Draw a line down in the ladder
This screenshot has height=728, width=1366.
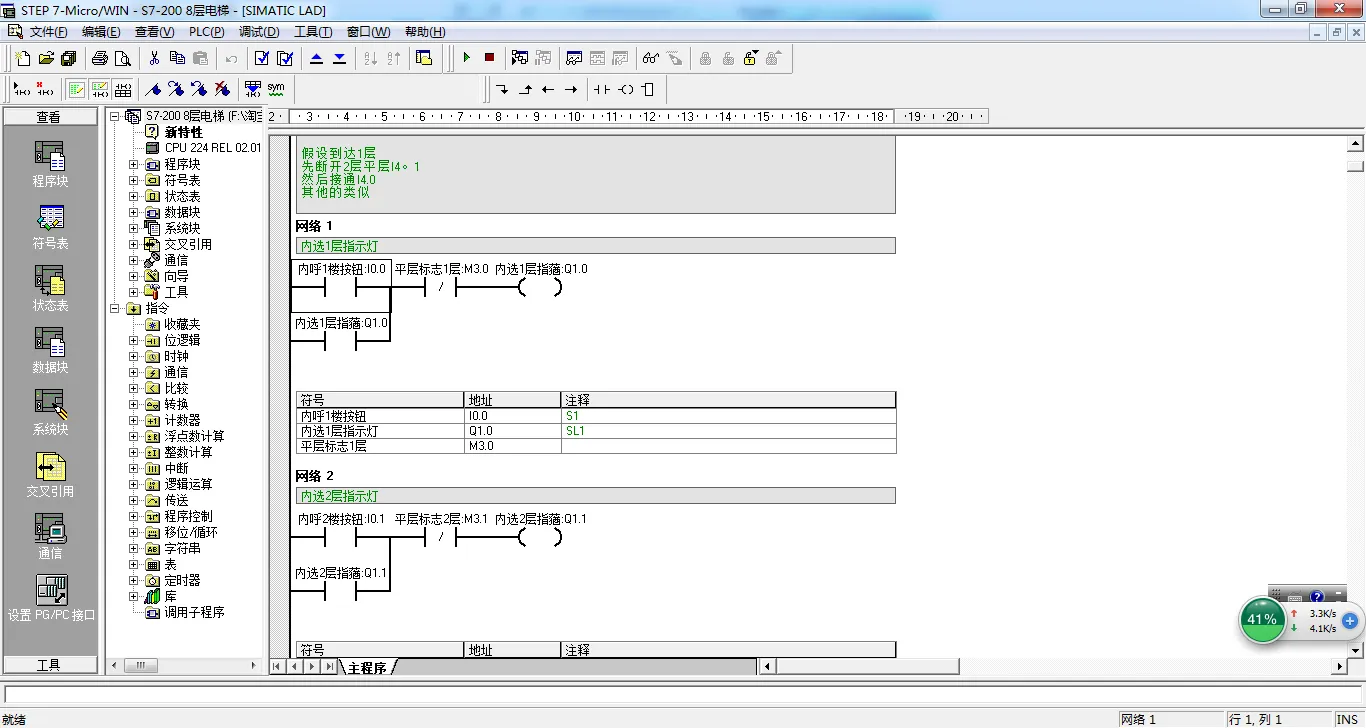[x=502, y=89]
